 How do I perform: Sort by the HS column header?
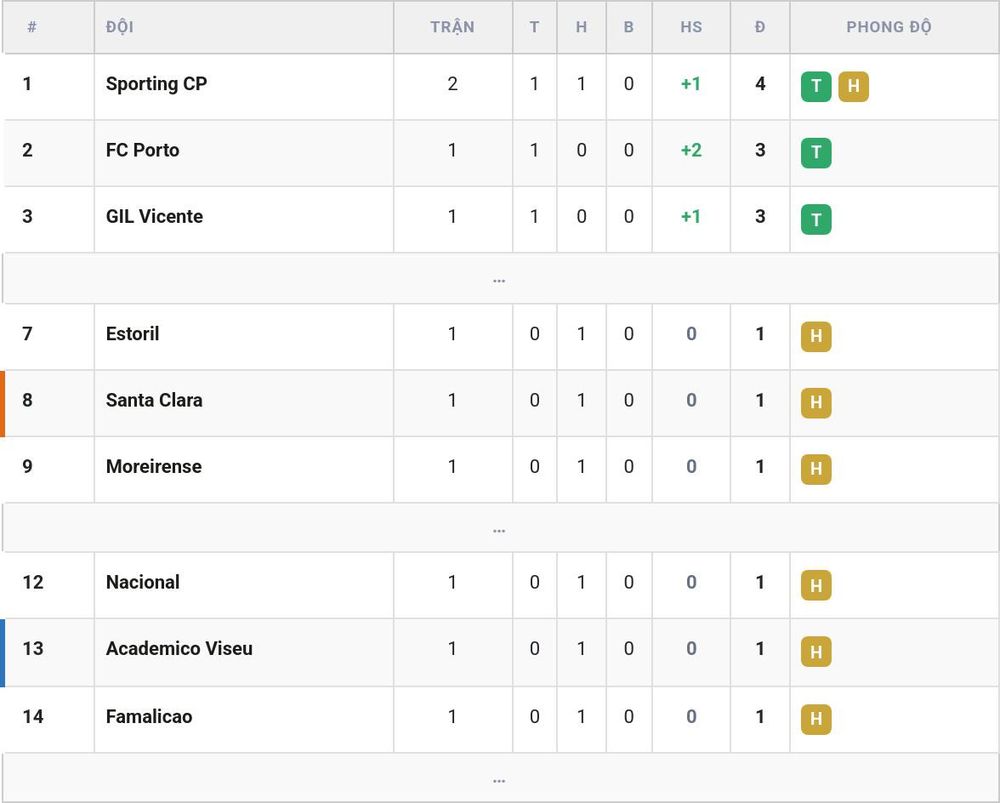click(x=691, y=27)
